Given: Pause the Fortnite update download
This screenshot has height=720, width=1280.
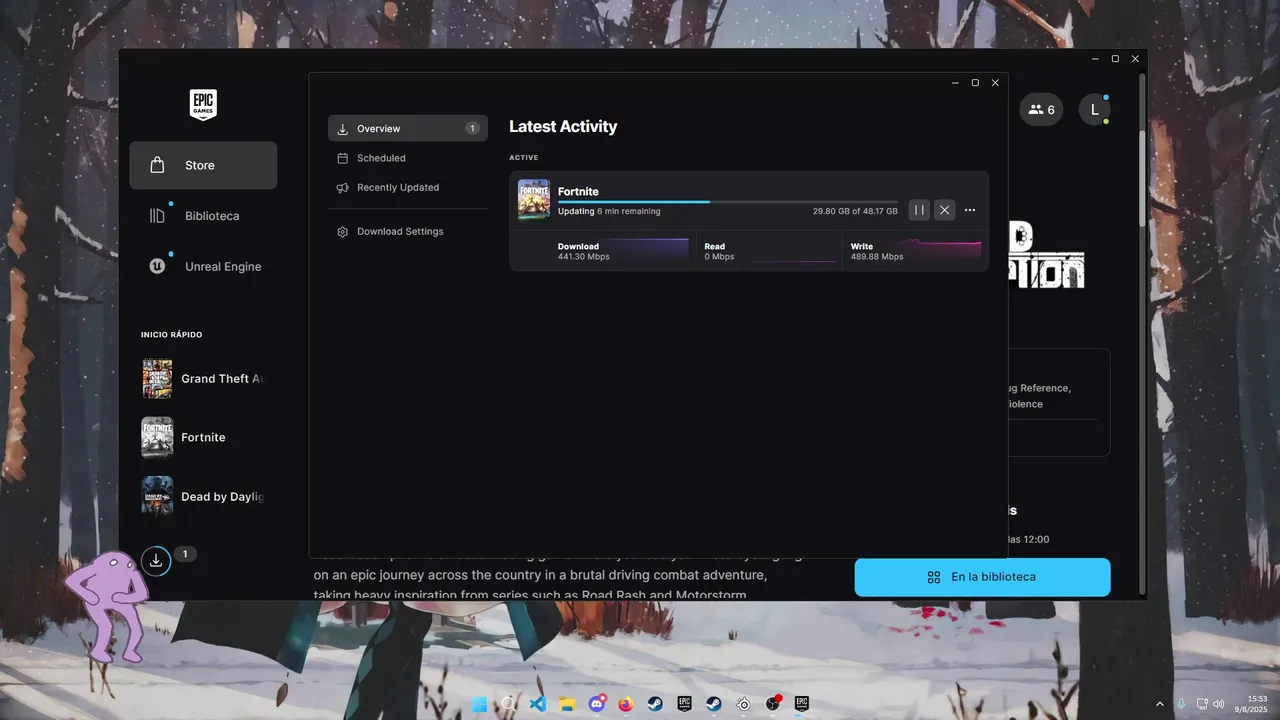Looking at the screenshot, I should click(919, 210).
